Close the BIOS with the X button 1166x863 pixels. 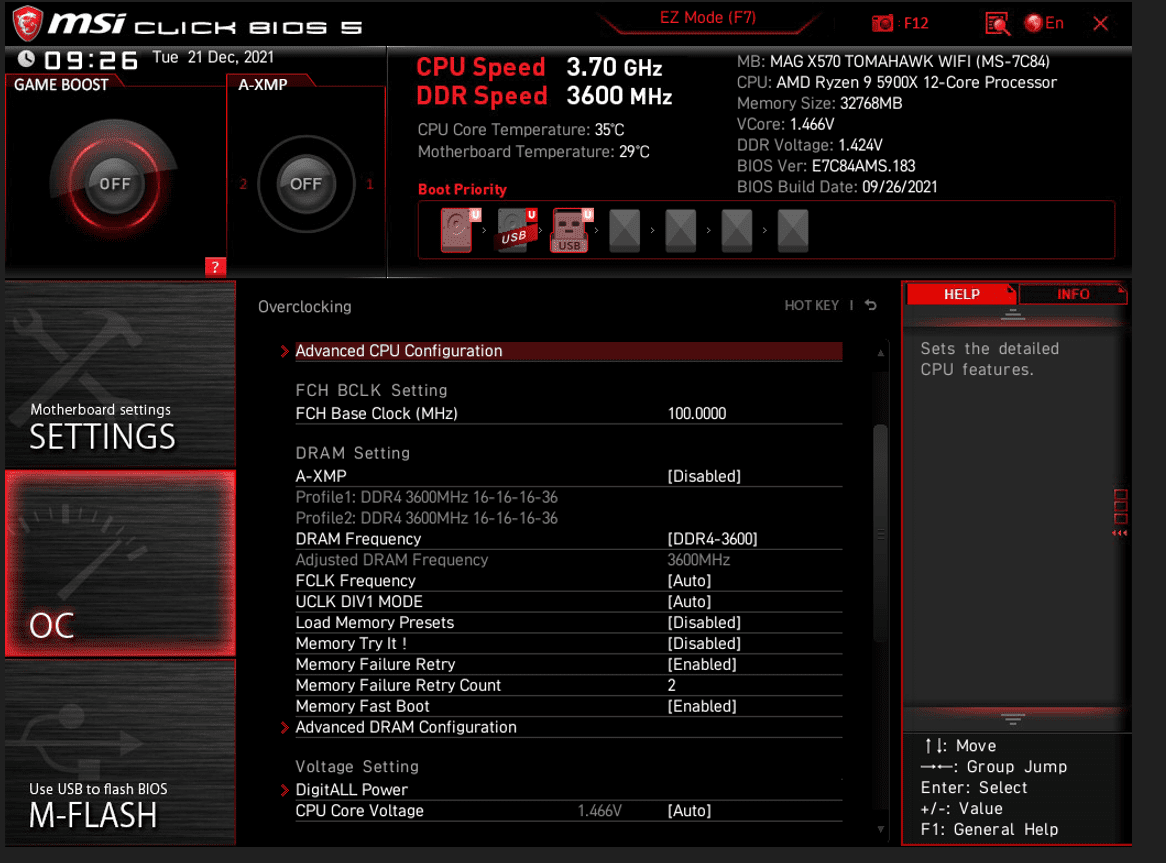(x=1101, y=24)
